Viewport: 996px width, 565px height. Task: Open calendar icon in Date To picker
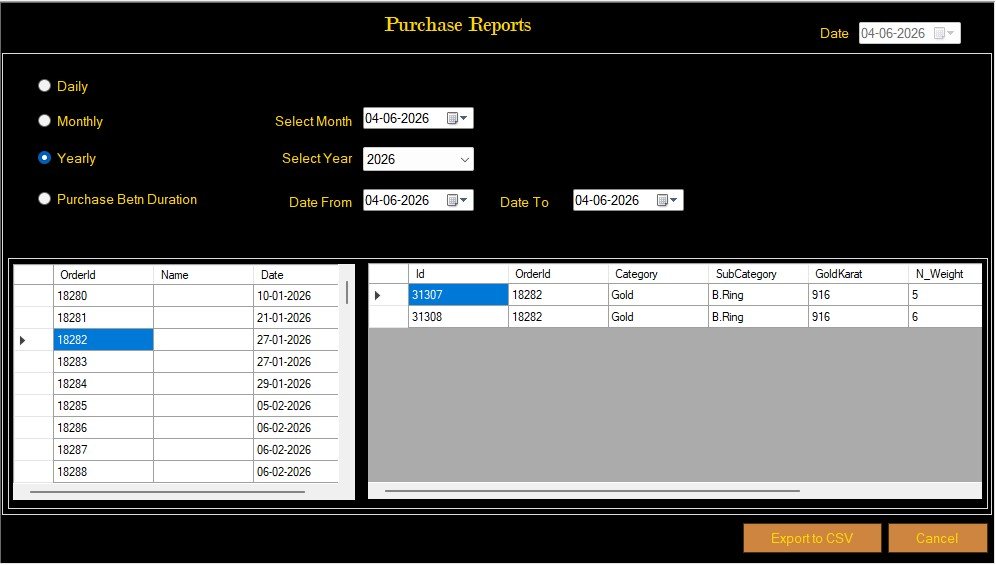666,200
